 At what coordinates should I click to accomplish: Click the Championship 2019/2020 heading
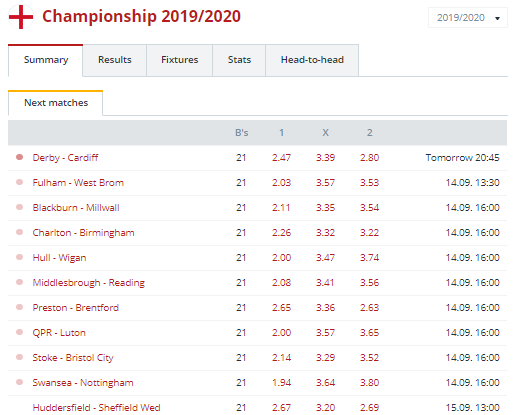point(141,17)
